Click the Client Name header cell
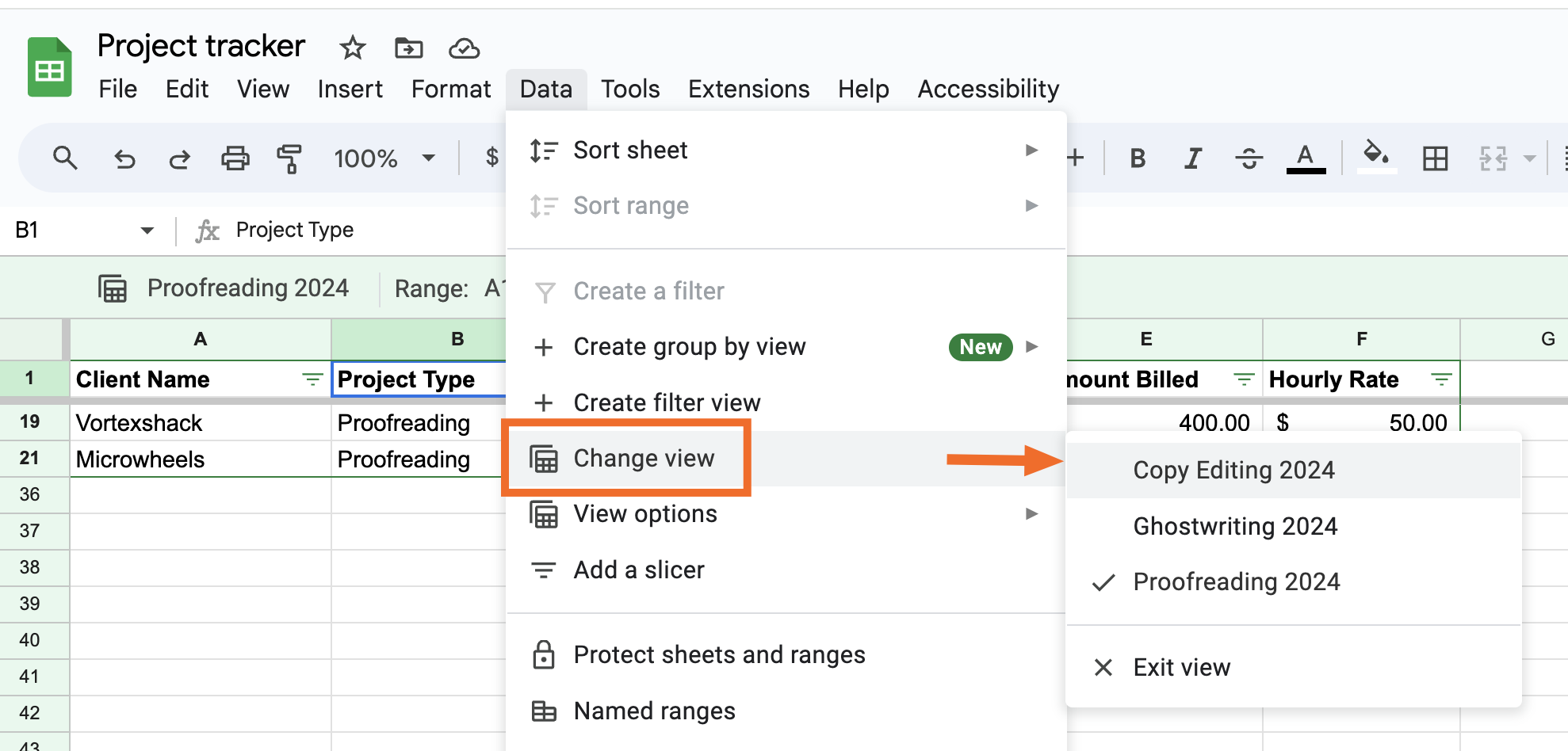 pos(201,379)
